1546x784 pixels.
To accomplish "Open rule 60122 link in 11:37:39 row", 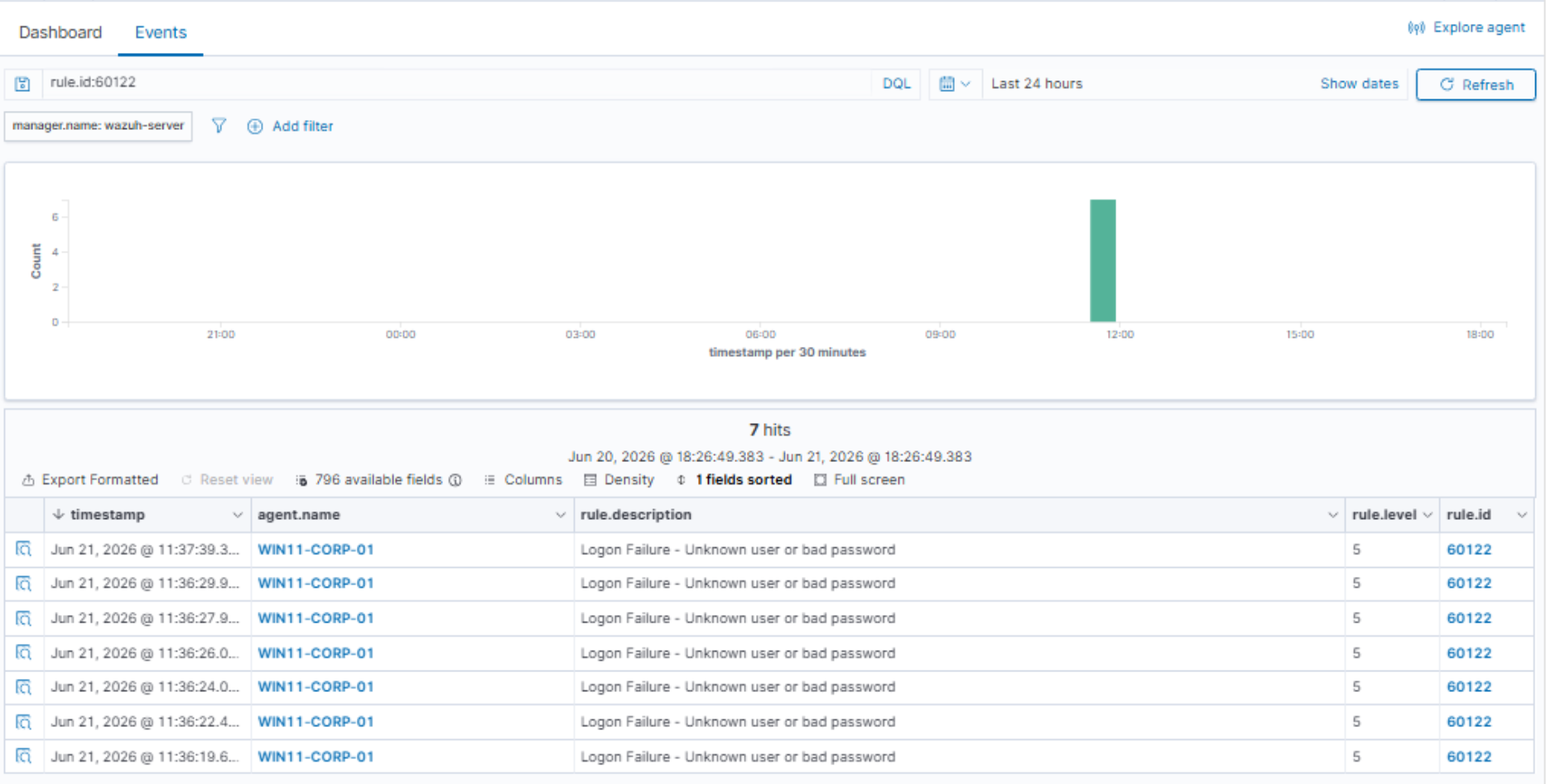I will 1469,550.
